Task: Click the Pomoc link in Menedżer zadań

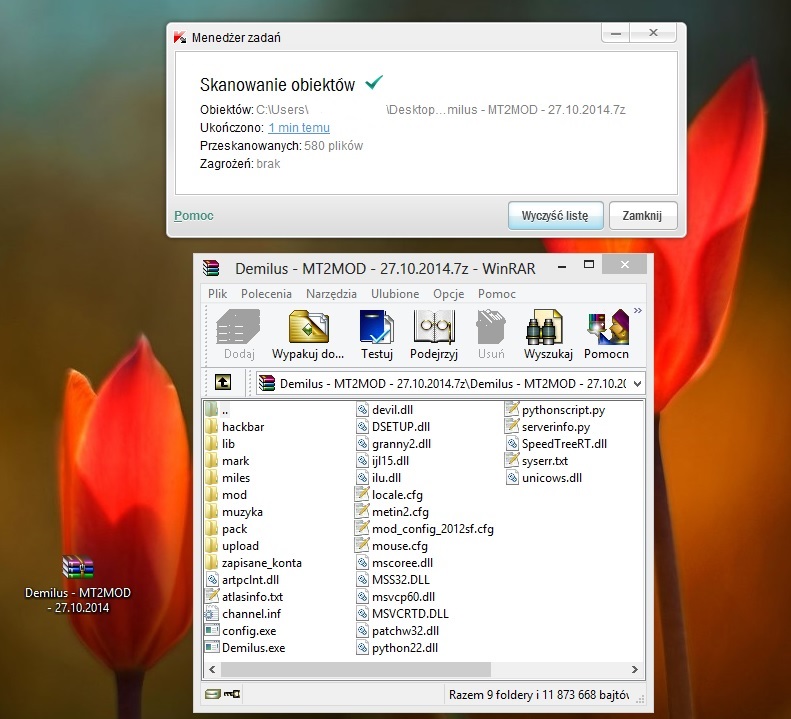Action: 194,215
